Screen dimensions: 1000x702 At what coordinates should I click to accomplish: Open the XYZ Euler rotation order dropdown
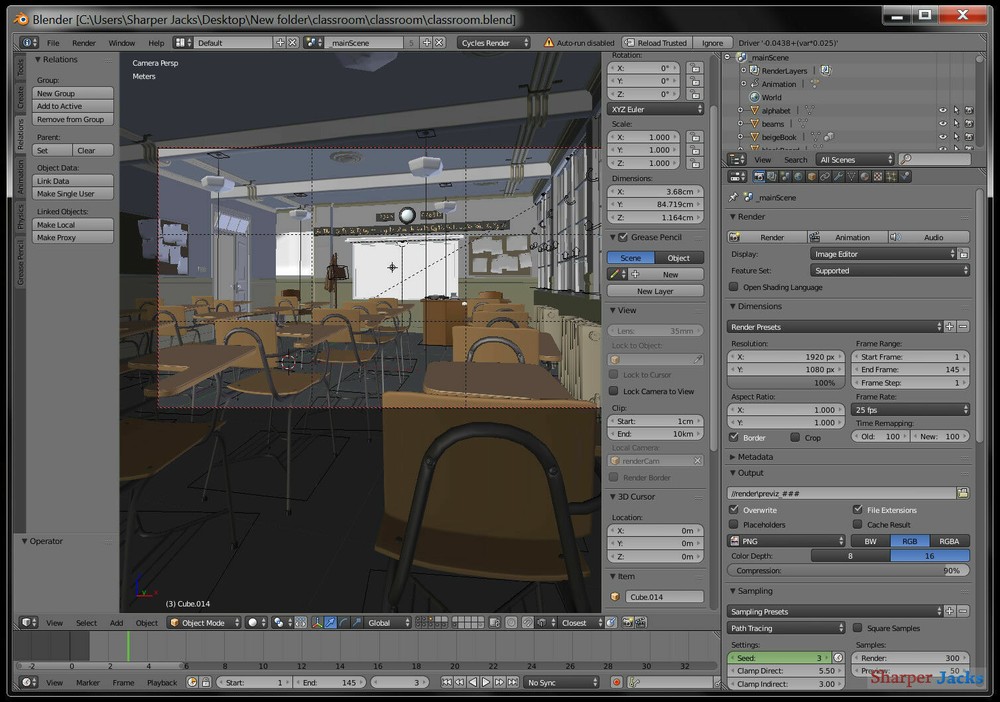point(655,108)
